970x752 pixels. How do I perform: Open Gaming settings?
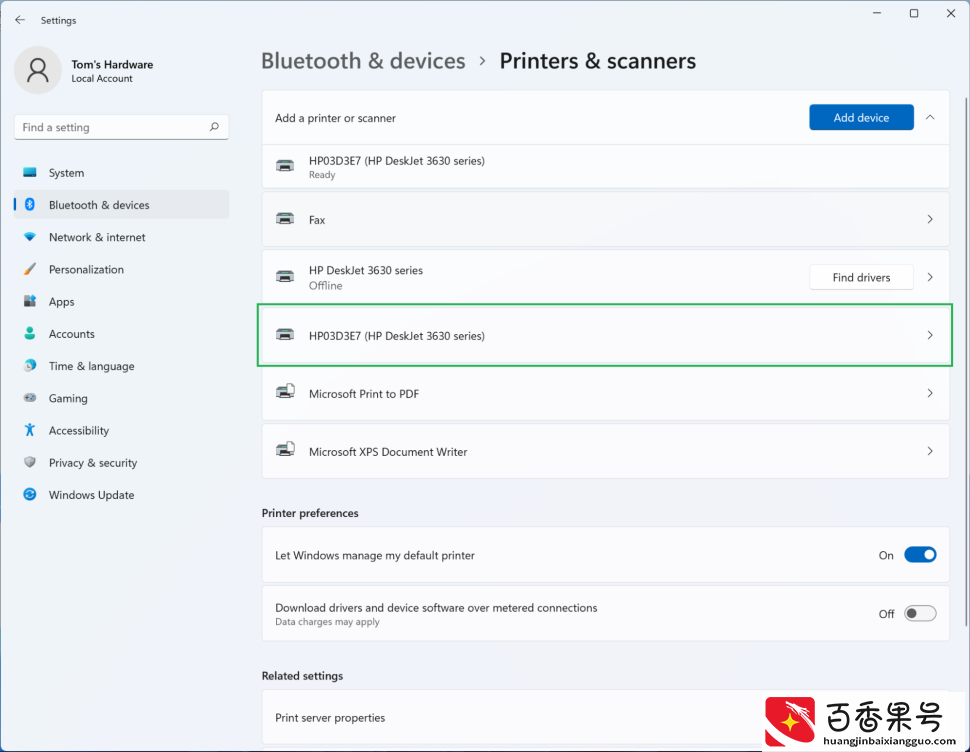tap(121, 398)
